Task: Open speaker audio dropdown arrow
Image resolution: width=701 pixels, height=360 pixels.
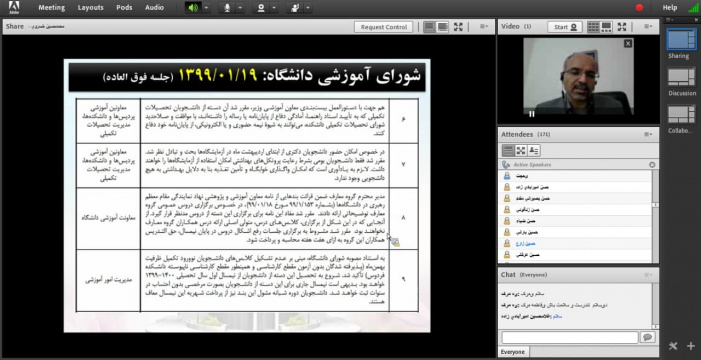Action: (206, 8)
